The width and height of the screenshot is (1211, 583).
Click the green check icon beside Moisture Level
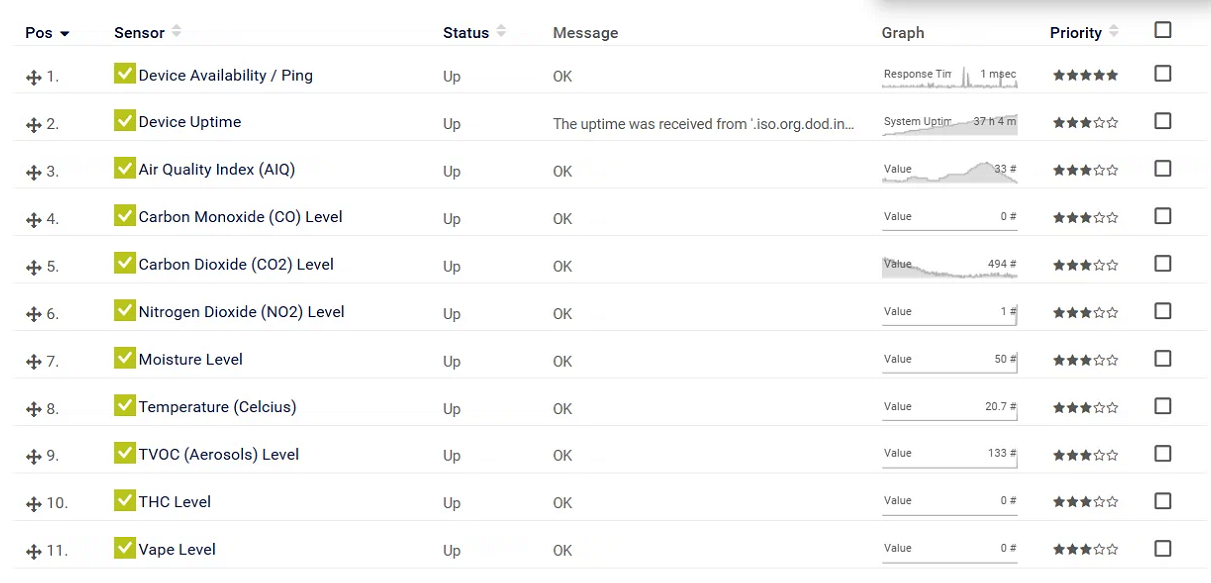click(x=124, y=358)
